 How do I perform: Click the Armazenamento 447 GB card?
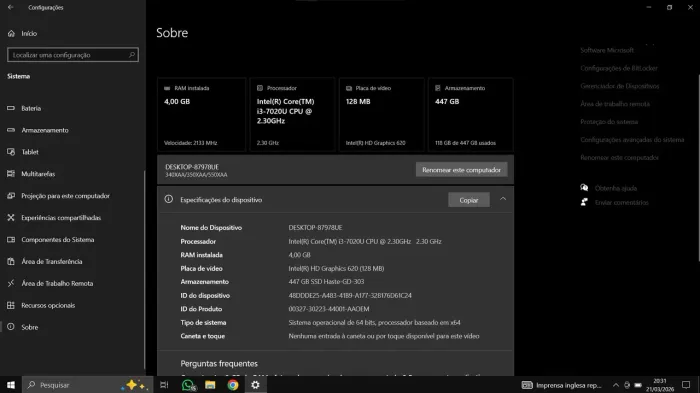(471, 115)
